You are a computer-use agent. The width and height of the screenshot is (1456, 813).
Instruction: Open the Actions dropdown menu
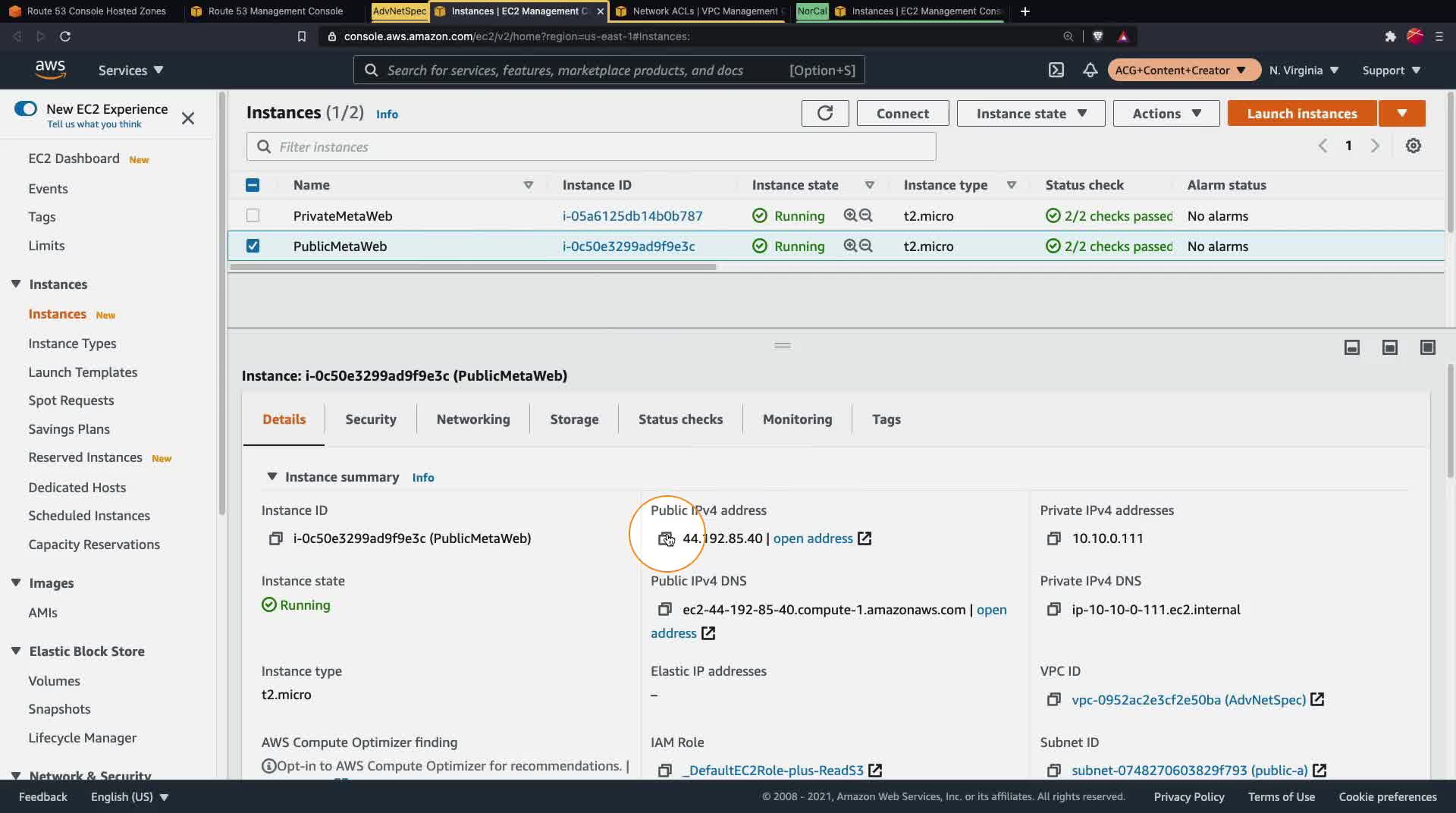[x=1166, y=113]
